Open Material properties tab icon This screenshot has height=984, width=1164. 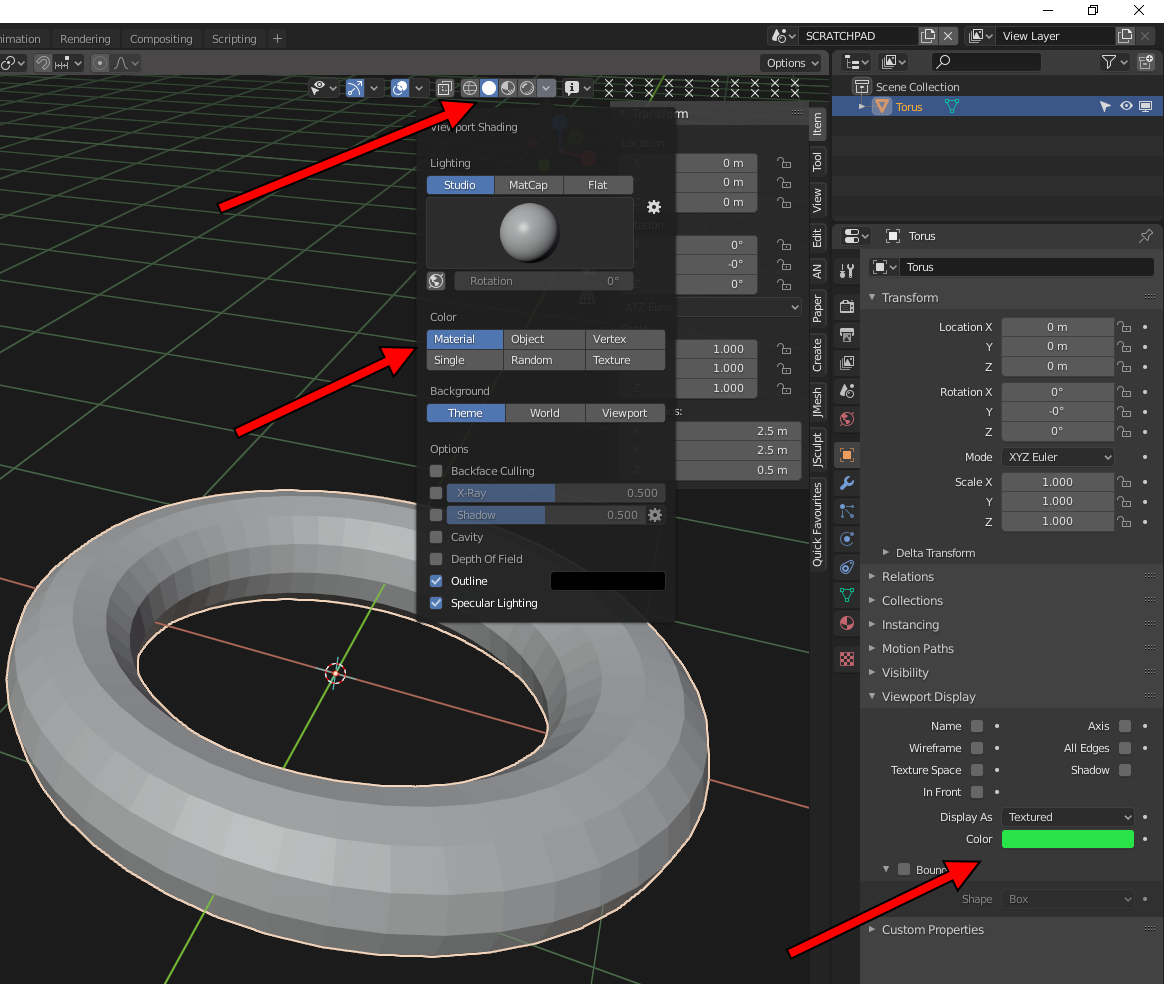(x=847, y=623)
